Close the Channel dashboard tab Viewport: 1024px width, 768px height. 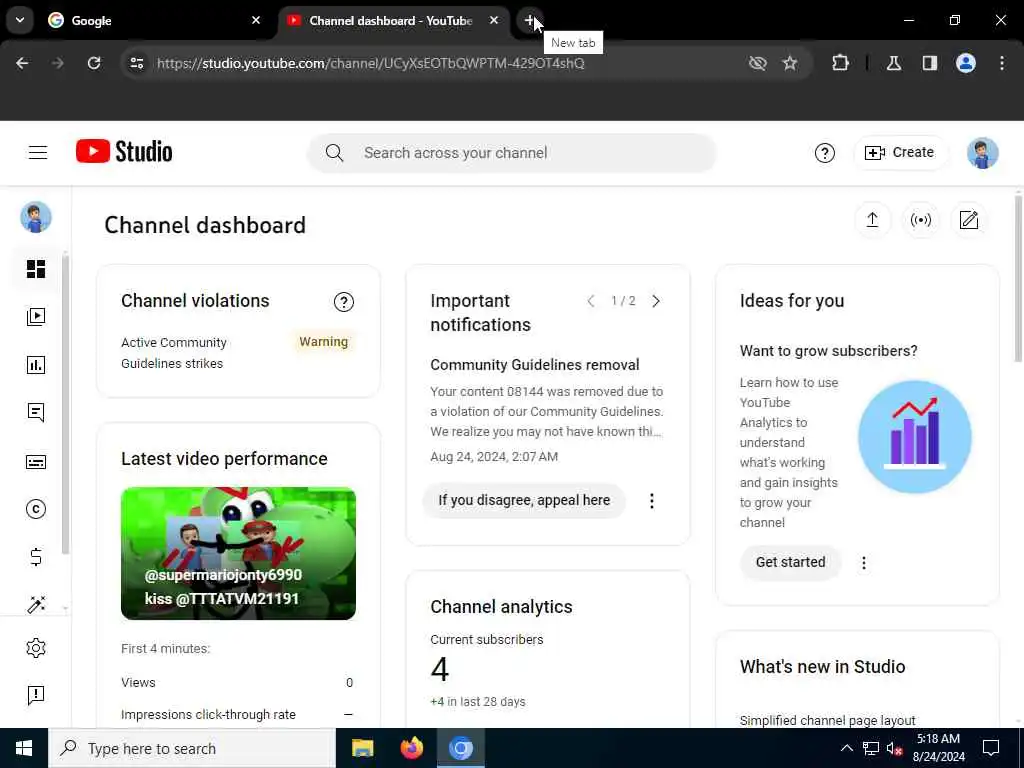[x=494, y=20]
